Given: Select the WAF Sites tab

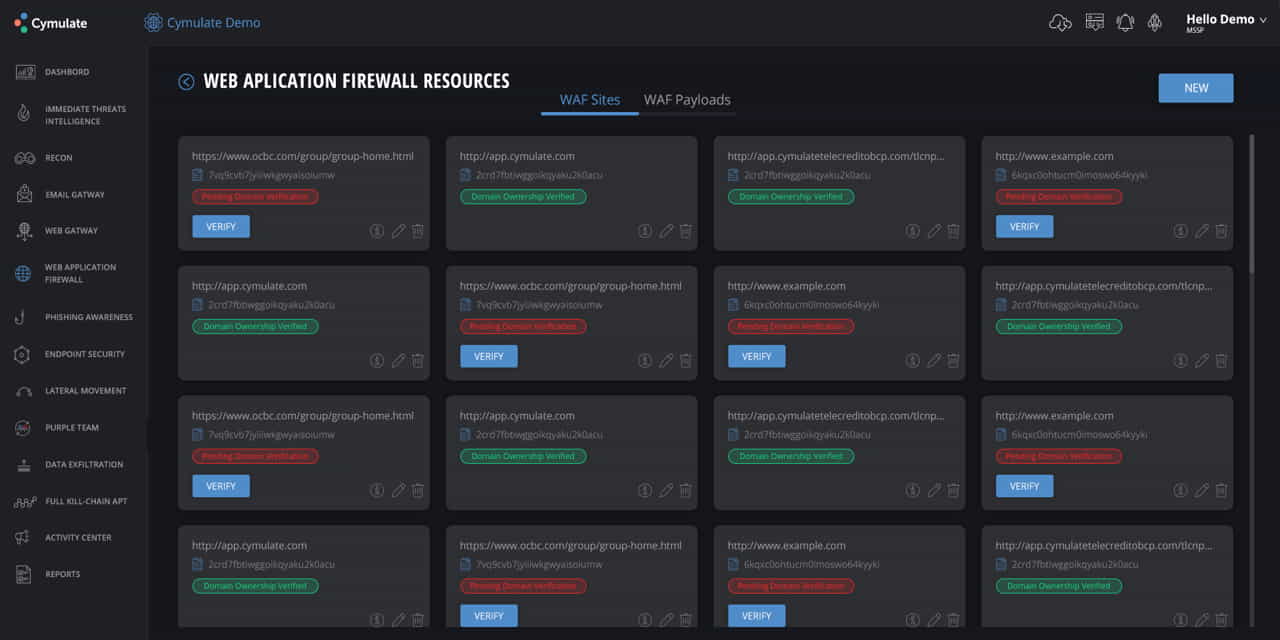Looking at the screenshot, I should (x=590, y=100).
